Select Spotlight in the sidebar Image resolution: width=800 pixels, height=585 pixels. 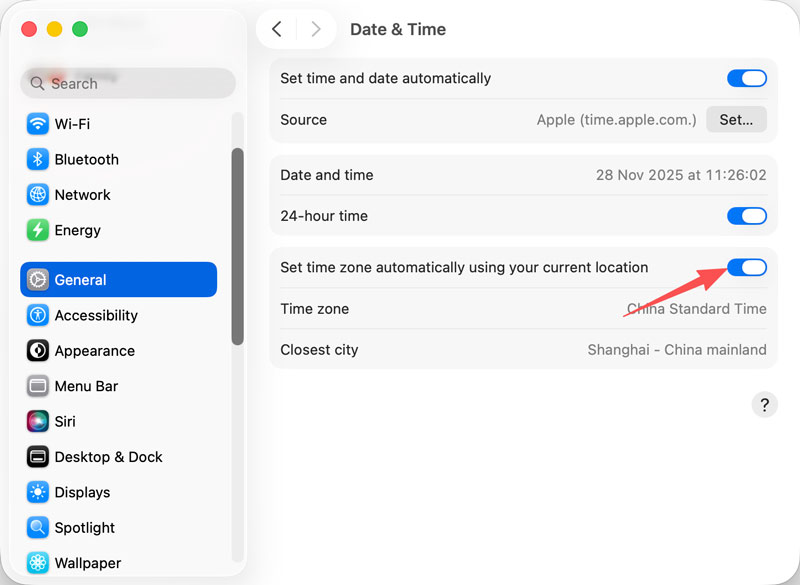click(x=85, y=527)
